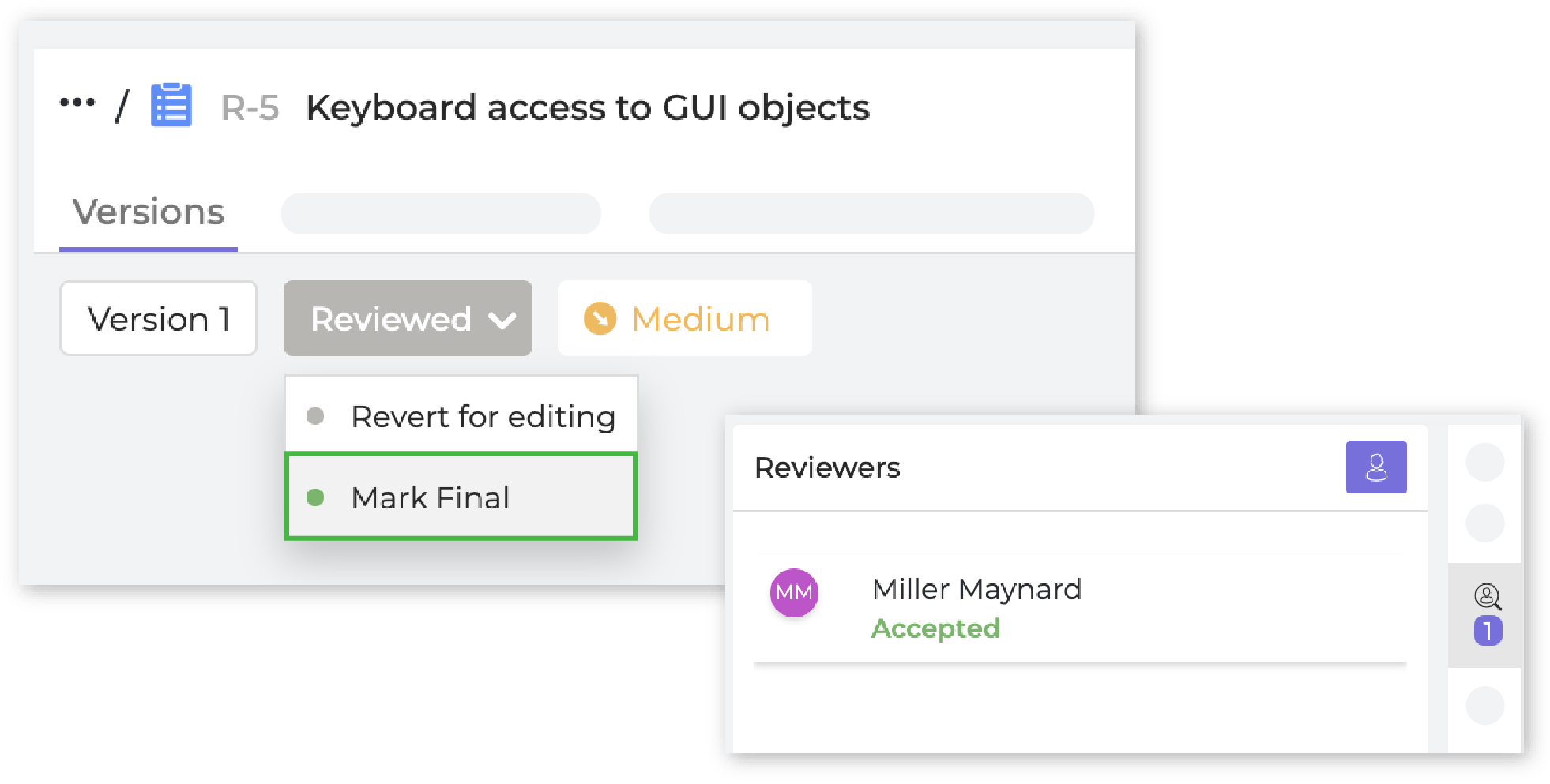Click the reviewer count badge showing 1
The height and width of the screenshot is (784, 1550).
click(1488, 631)
